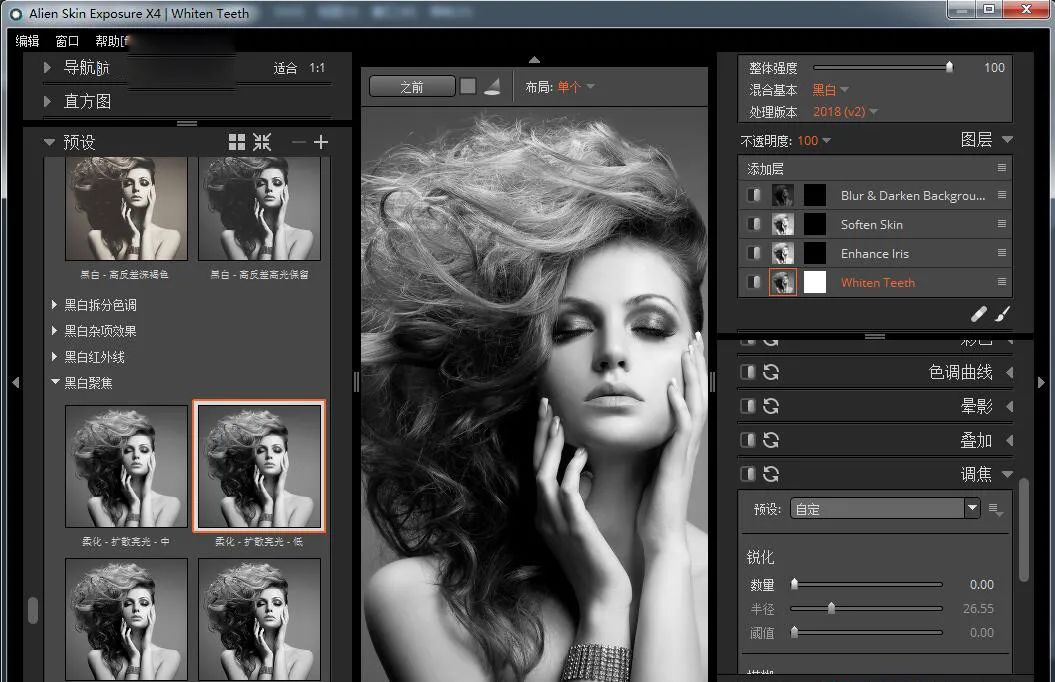Toggle the 晕影 panel effect

pyautogui.click(x=748, y=406)
